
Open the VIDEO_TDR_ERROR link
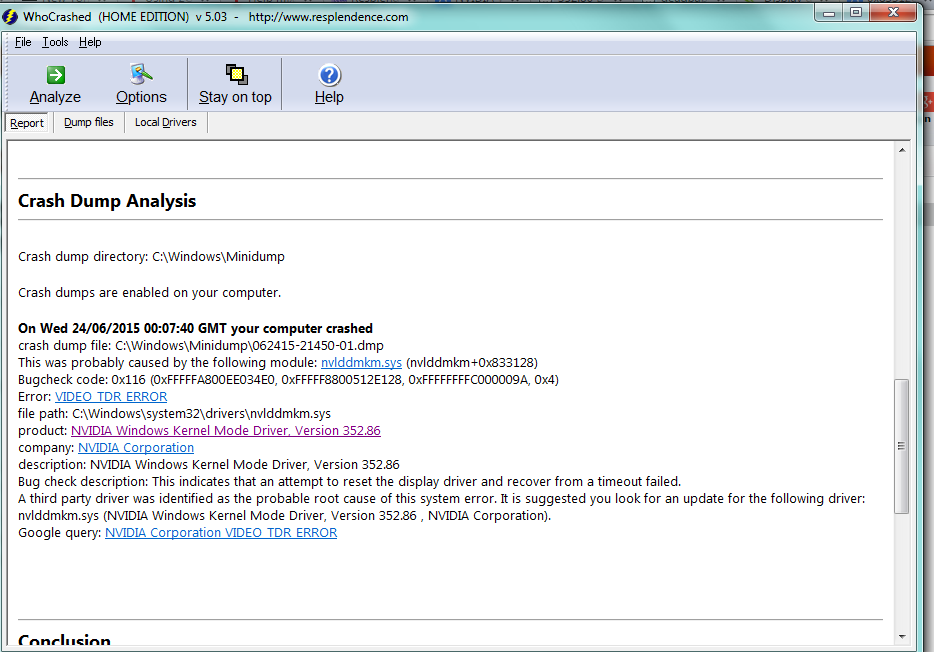[111, 397]
